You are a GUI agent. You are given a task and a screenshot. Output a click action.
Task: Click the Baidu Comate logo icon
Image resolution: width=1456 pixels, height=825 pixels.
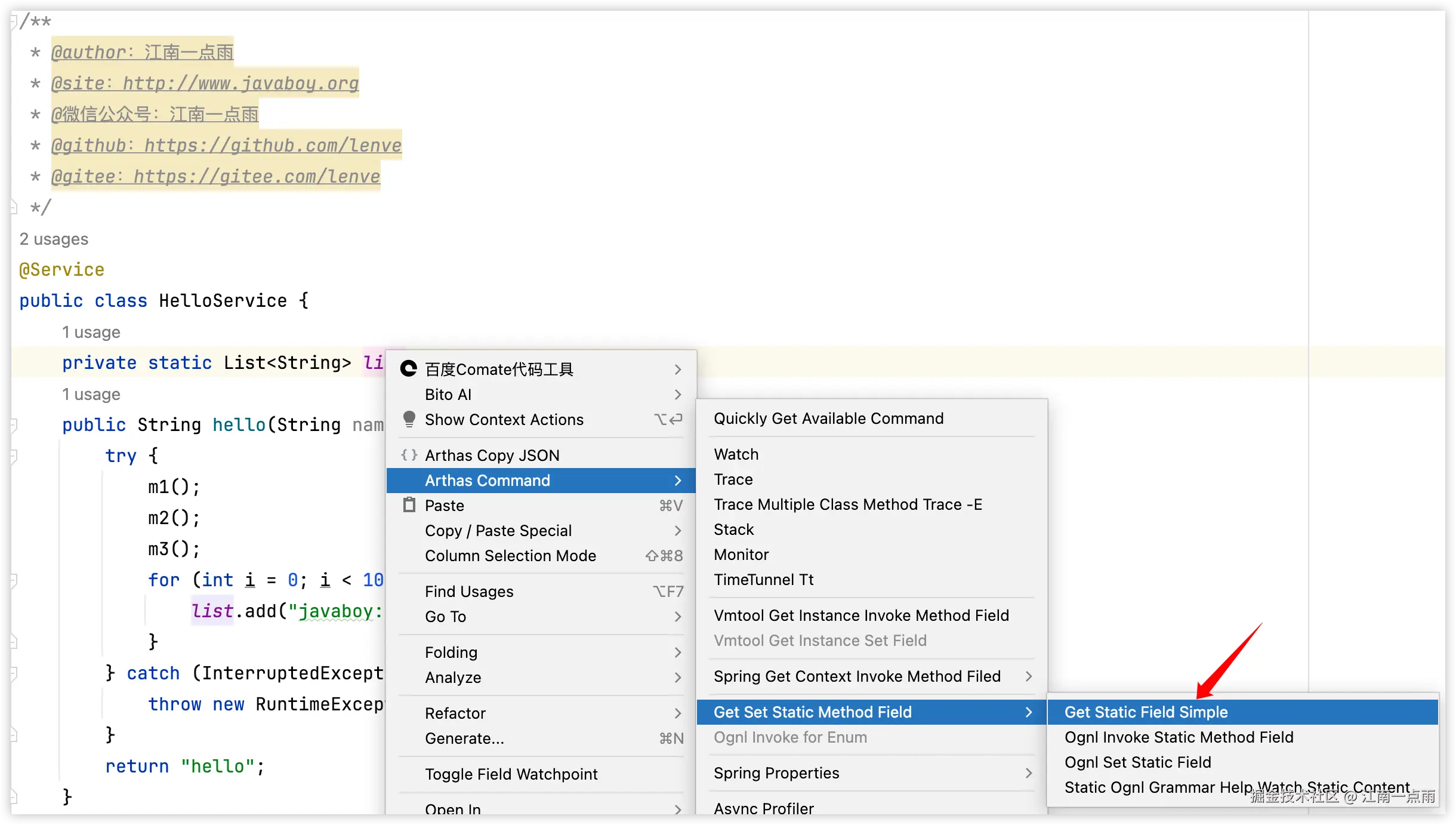(408, 369)
